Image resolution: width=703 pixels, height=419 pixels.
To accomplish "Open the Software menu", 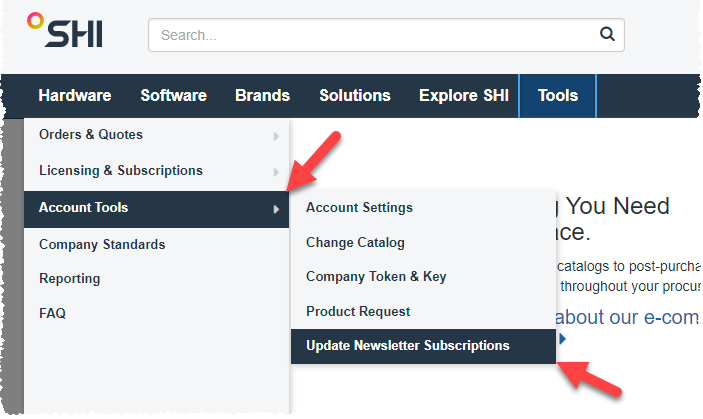I will click(x=174, y=95).
